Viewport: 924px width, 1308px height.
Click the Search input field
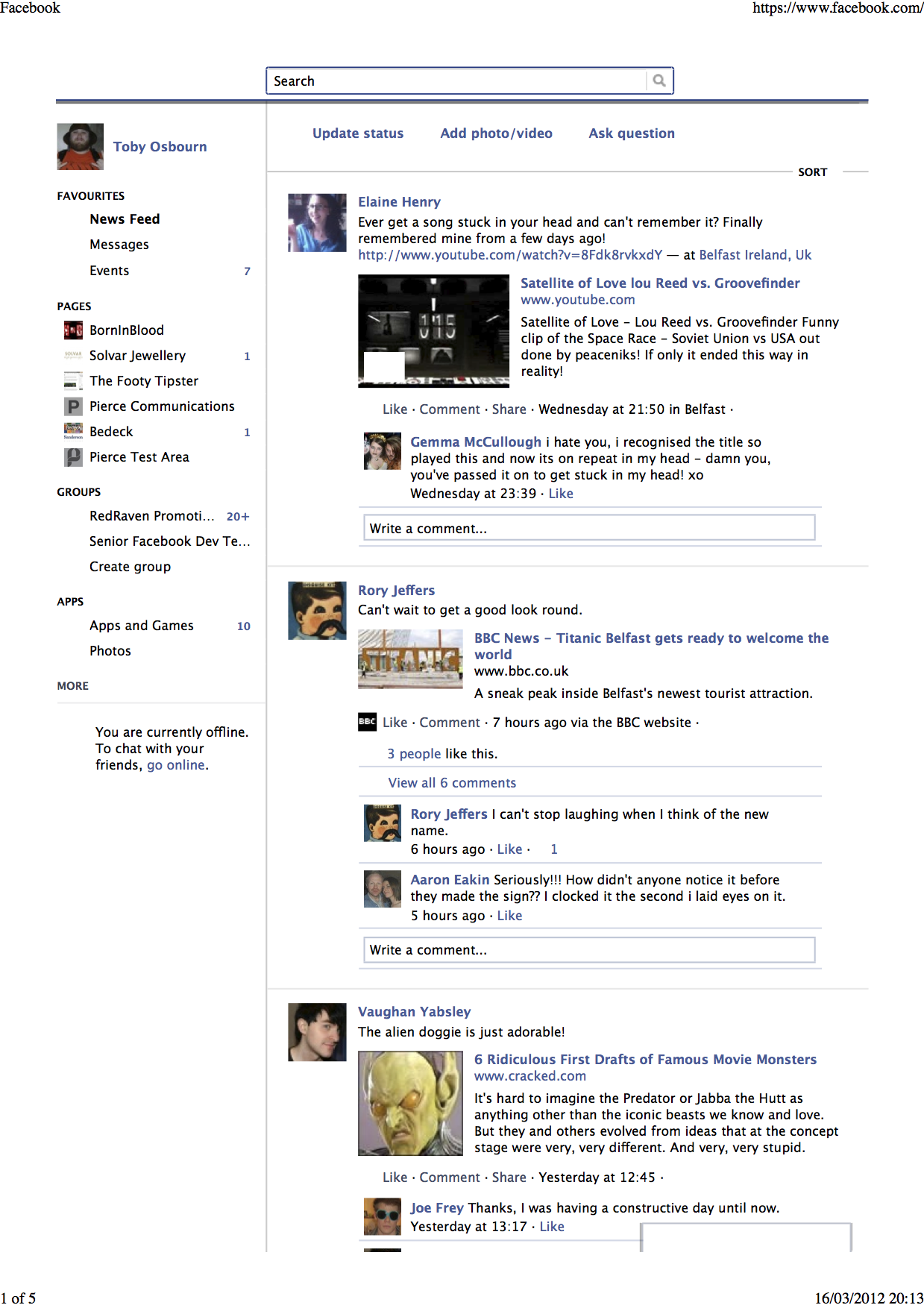(456, 81)
